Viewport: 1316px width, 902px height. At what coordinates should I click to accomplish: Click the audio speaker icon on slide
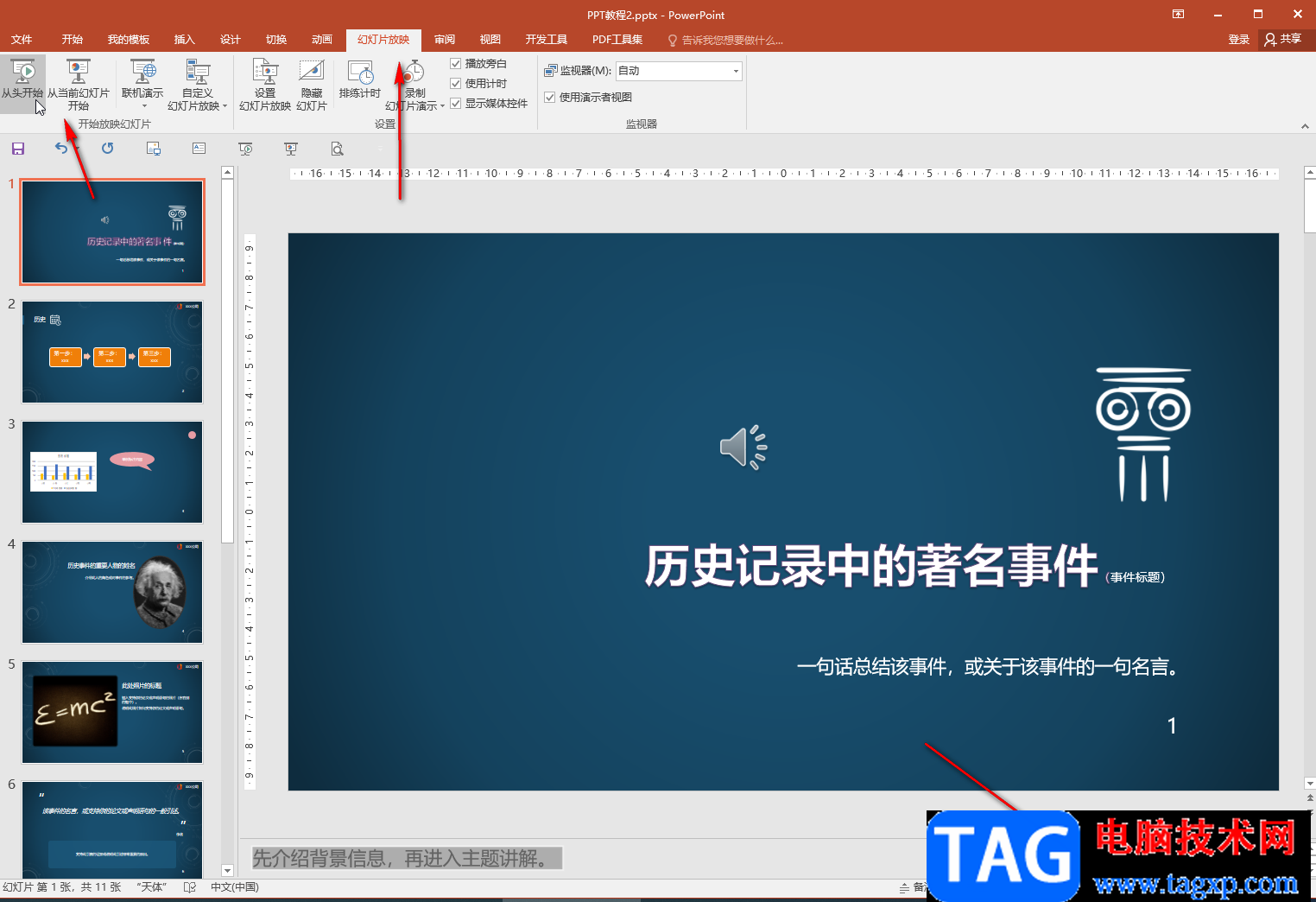743,448
